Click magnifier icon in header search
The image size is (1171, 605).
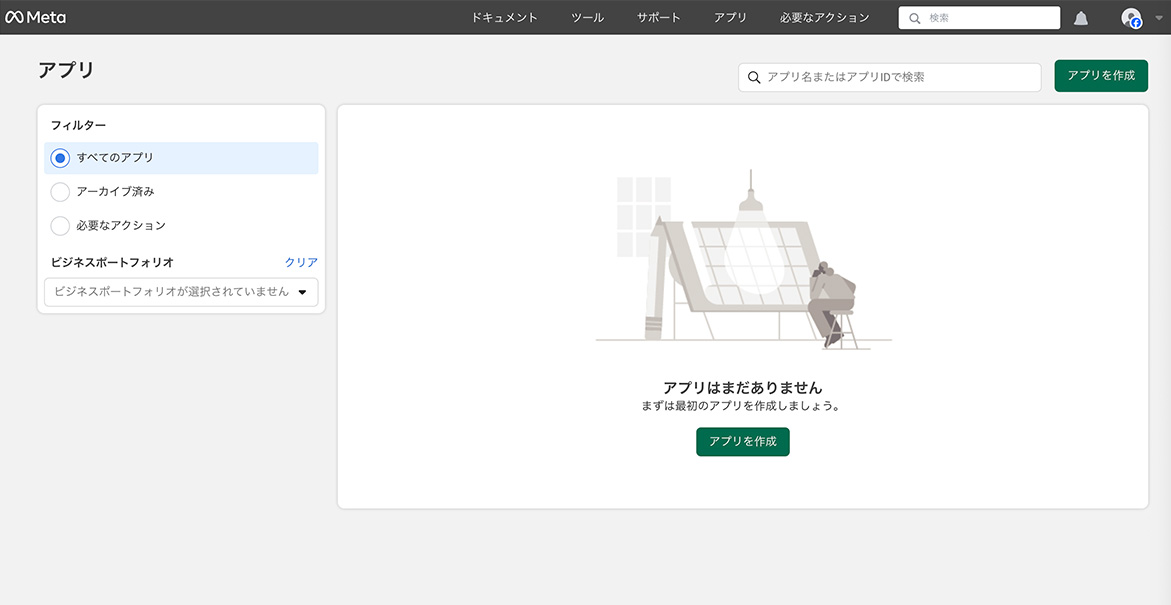point(914,18)
